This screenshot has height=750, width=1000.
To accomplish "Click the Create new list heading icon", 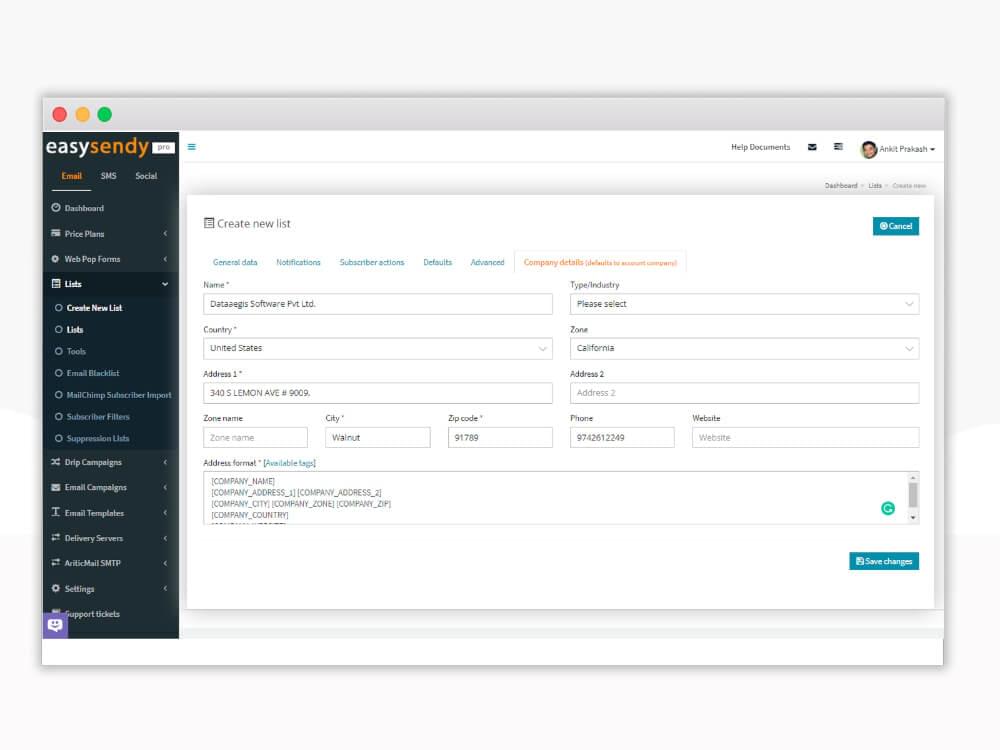I will click(x=209, y=223).
